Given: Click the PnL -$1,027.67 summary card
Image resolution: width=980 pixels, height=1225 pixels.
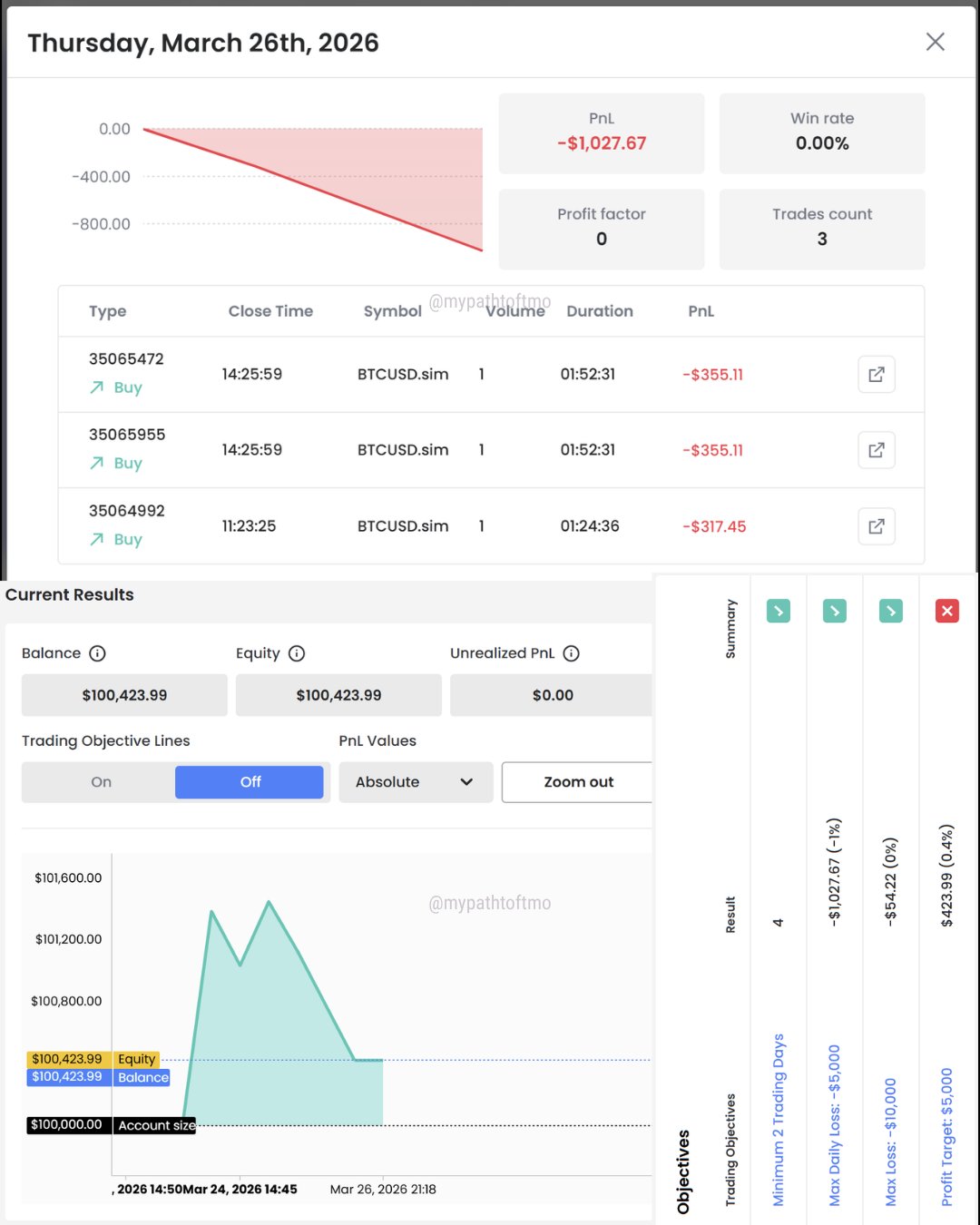Looking at the screenshot, I should (602, 133).
